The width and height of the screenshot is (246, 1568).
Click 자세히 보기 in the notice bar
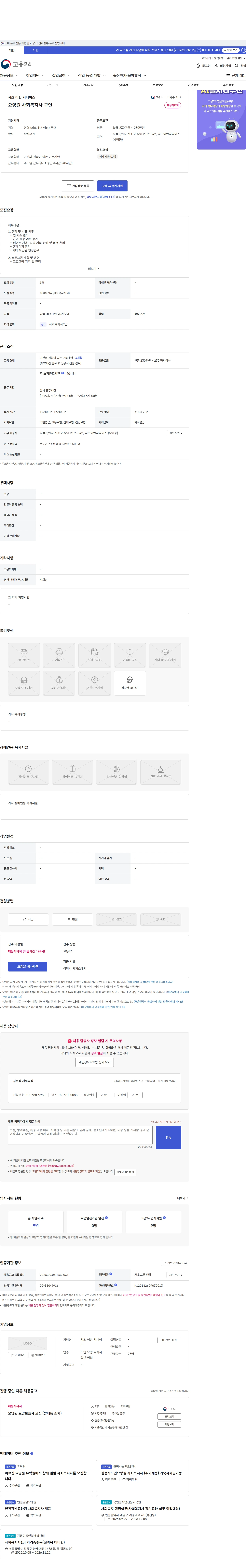tap(231, 51)
